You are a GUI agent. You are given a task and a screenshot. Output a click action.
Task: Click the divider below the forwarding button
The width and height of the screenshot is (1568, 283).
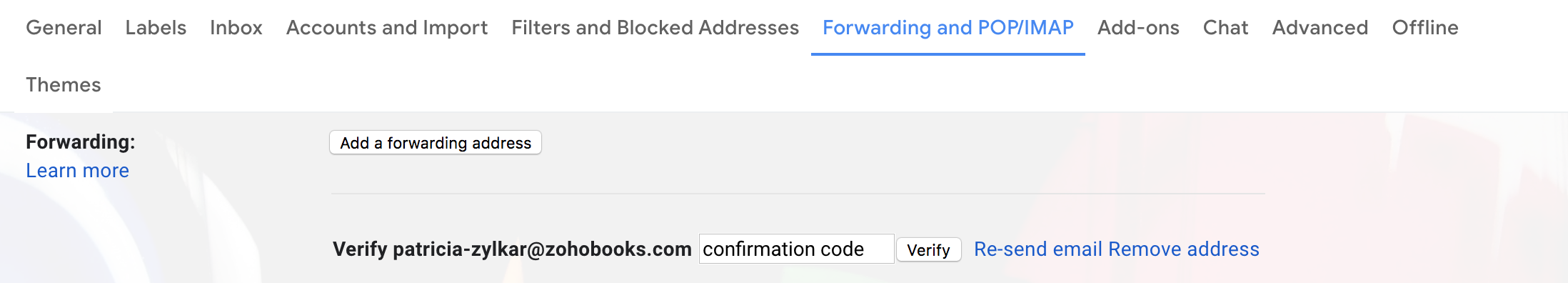pyautogui.click(x=798, y=194)
